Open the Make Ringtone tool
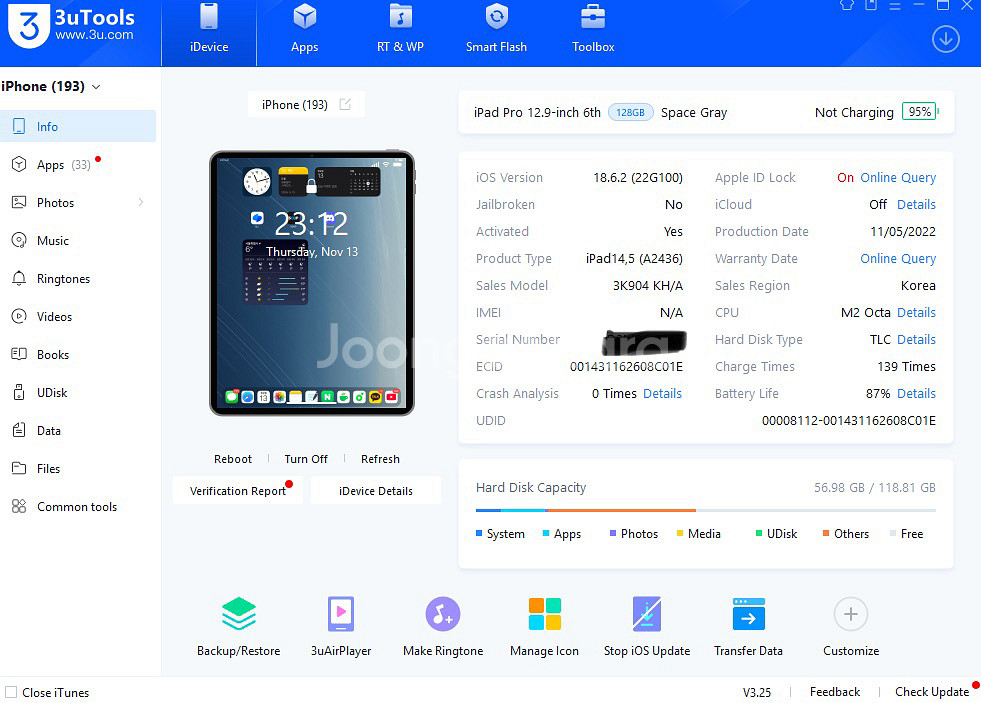 click(x=442, y=614)
